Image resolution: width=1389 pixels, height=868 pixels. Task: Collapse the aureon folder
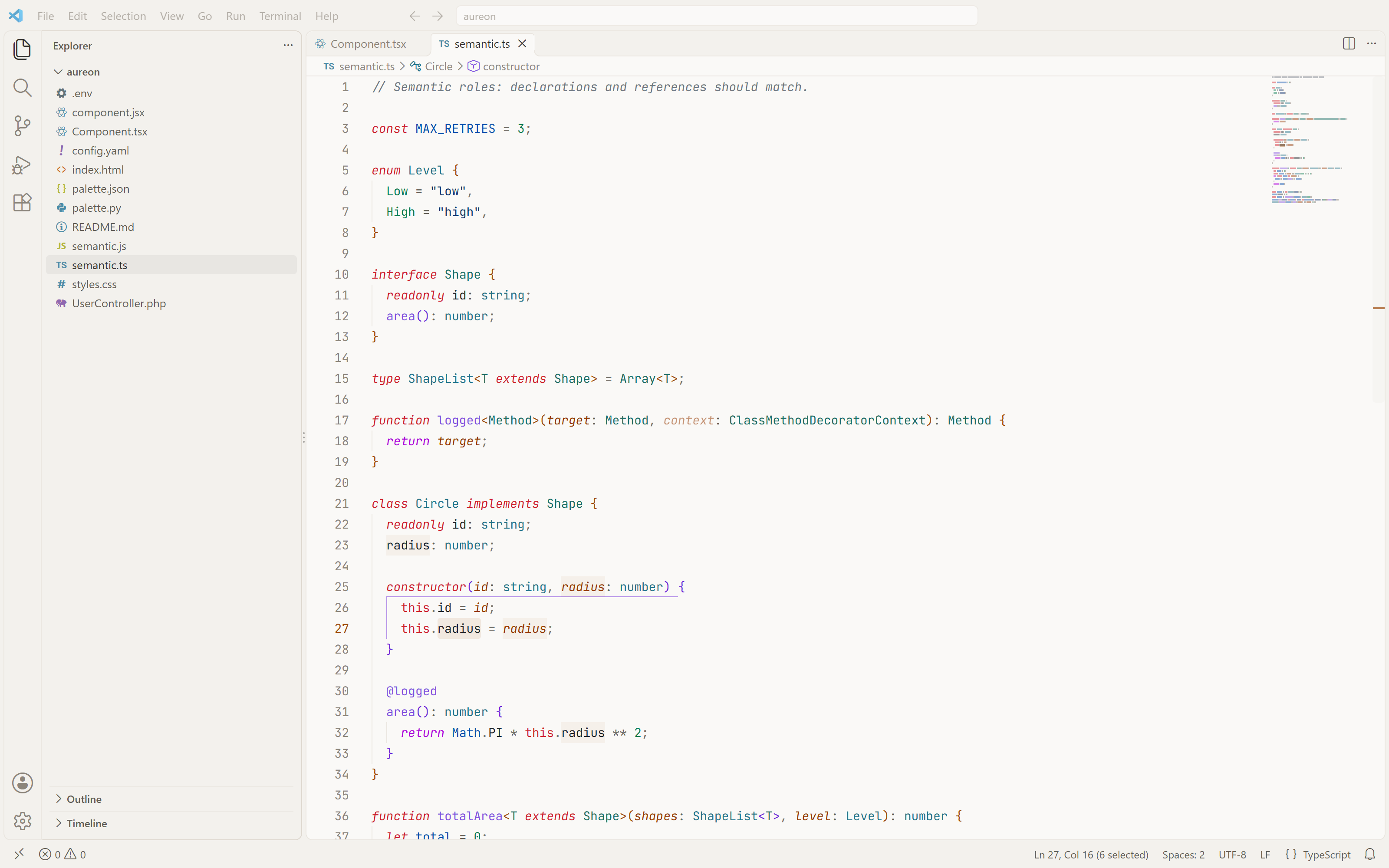pyautogui.click(x=171, y=72)
